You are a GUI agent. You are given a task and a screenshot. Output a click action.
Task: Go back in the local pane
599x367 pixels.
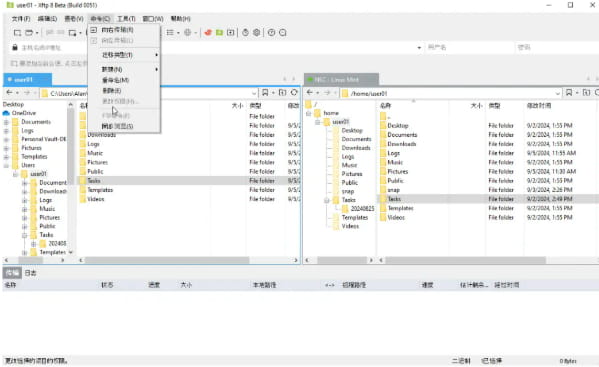10,92
